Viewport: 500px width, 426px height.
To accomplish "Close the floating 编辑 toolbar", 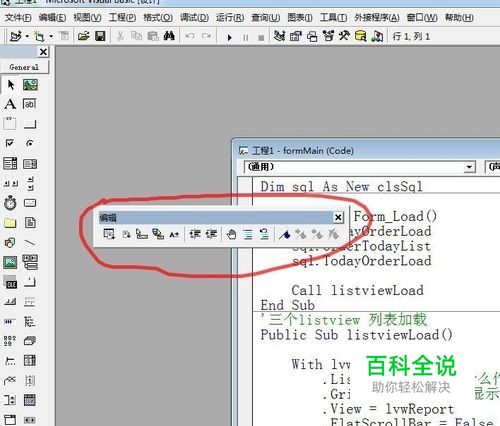I will pos(338,217).
